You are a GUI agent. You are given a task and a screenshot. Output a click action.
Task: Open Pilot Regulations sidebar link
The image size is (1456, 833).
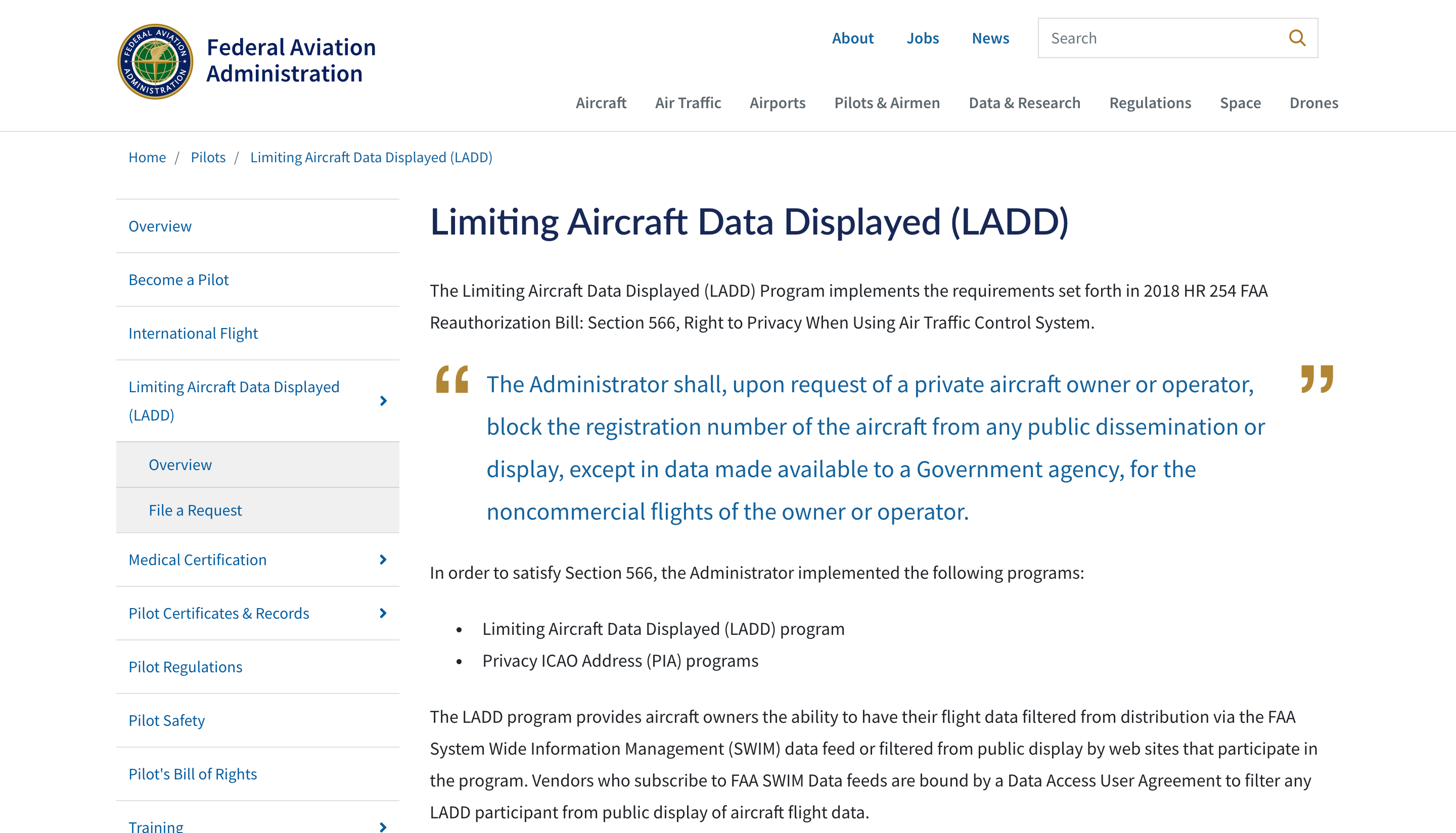click(186, 667)
